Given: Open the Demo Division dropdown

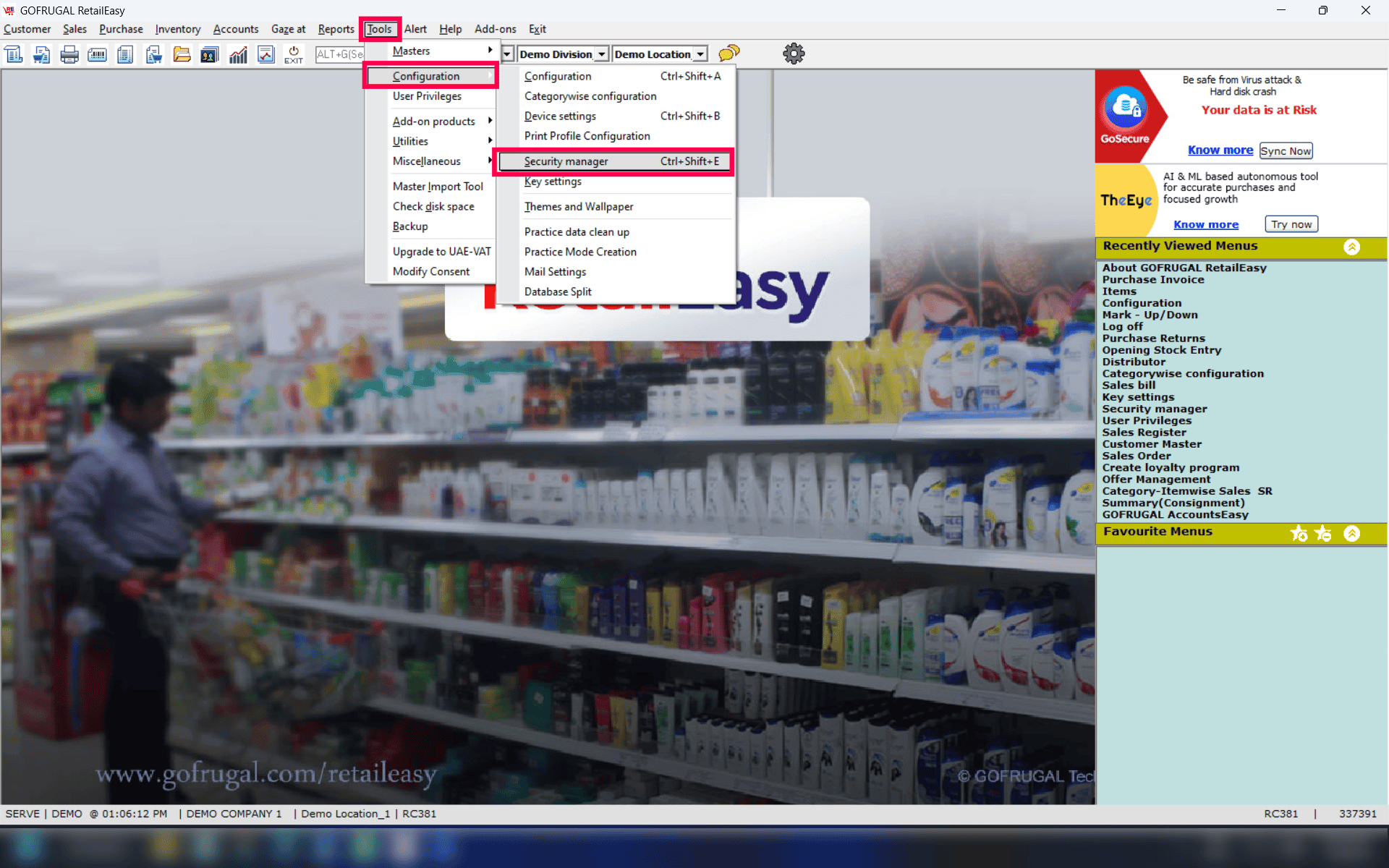Looking at the screenshot, I should click(x=601, y=54).
